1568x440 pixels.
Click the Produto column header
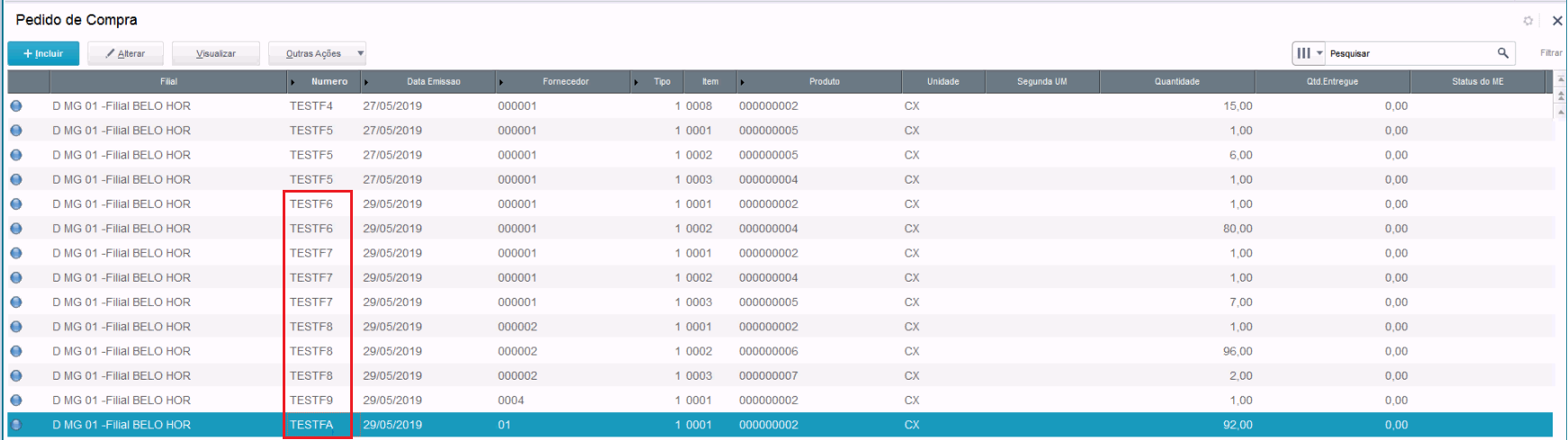coord(824,82)
